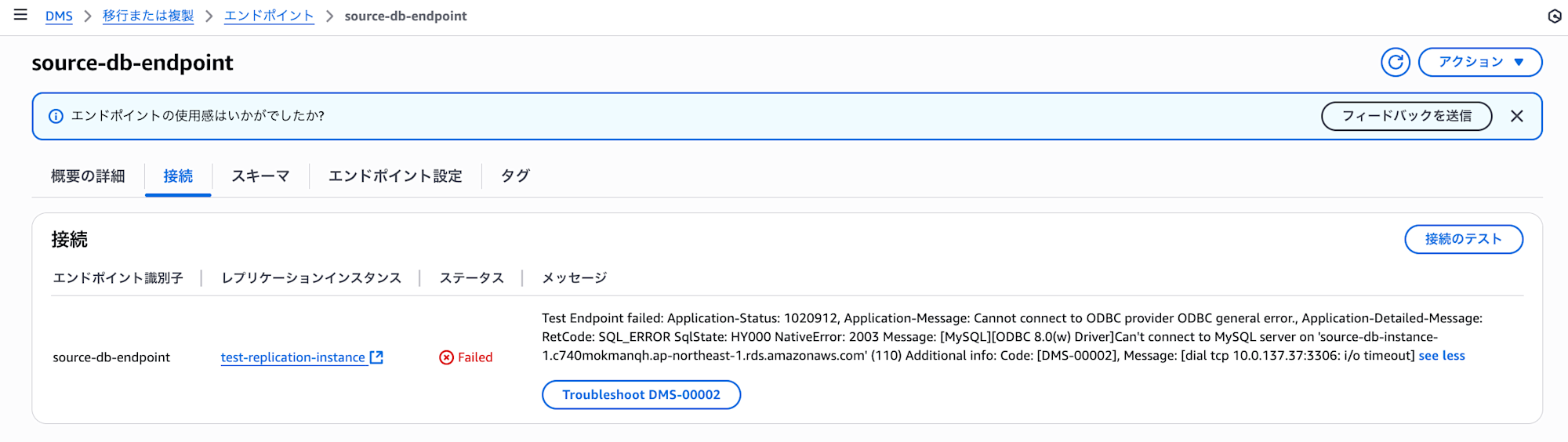
Task: Click エンドポイントの使用感はいかがでしたか? banner text
Action: tap(198, 116)
